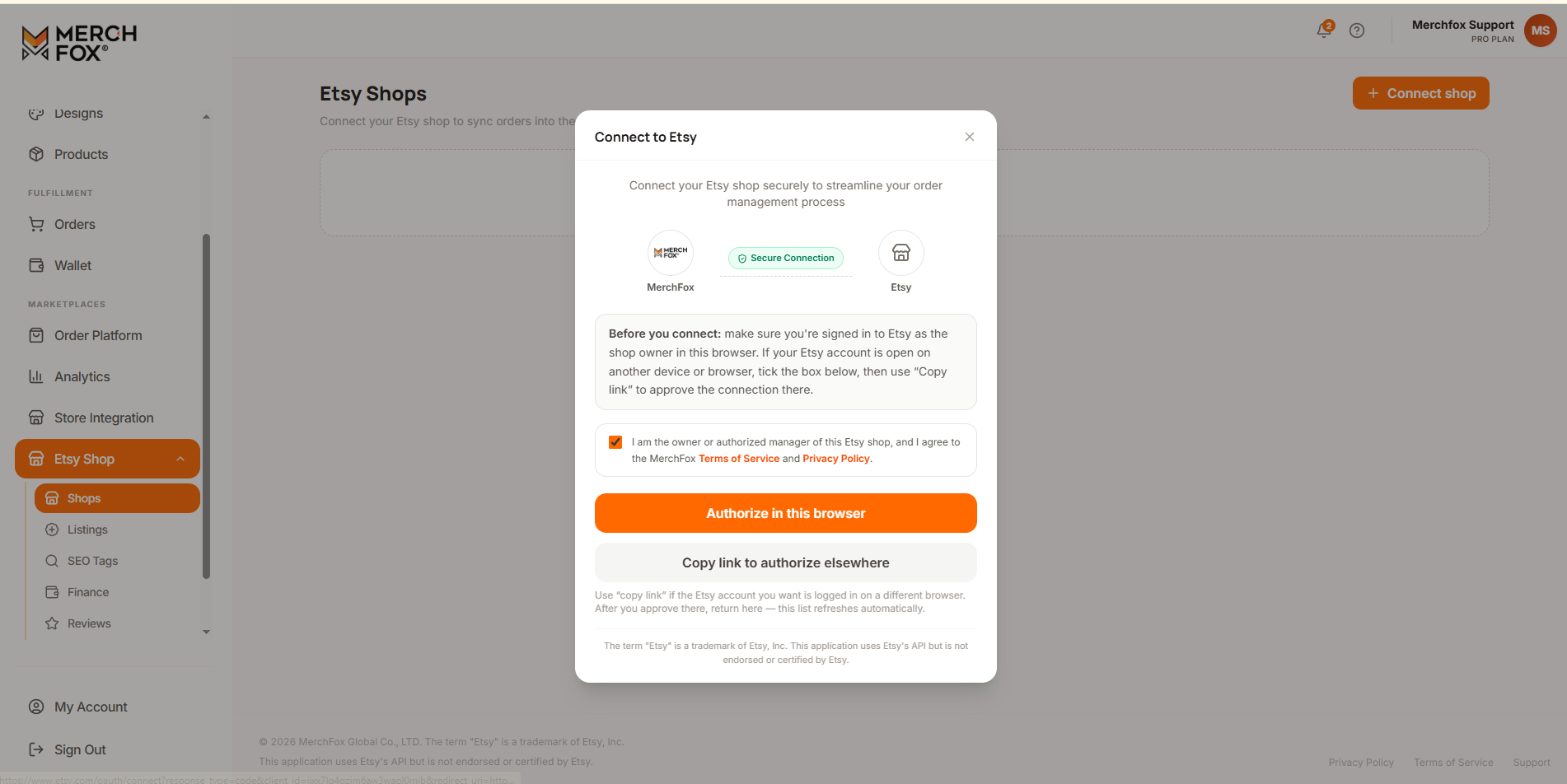Click the sidebar scroll down arrow
Image resolution: width=1567 pixels, height=784 pixels.
(206, 632)
